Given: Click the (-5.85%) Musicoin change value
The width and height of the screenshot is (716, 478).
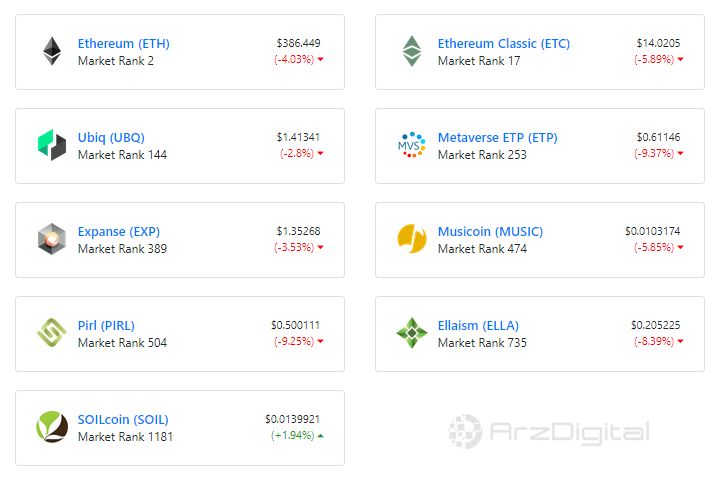Looking at the screenshot, I should click(x=654, y=247).
